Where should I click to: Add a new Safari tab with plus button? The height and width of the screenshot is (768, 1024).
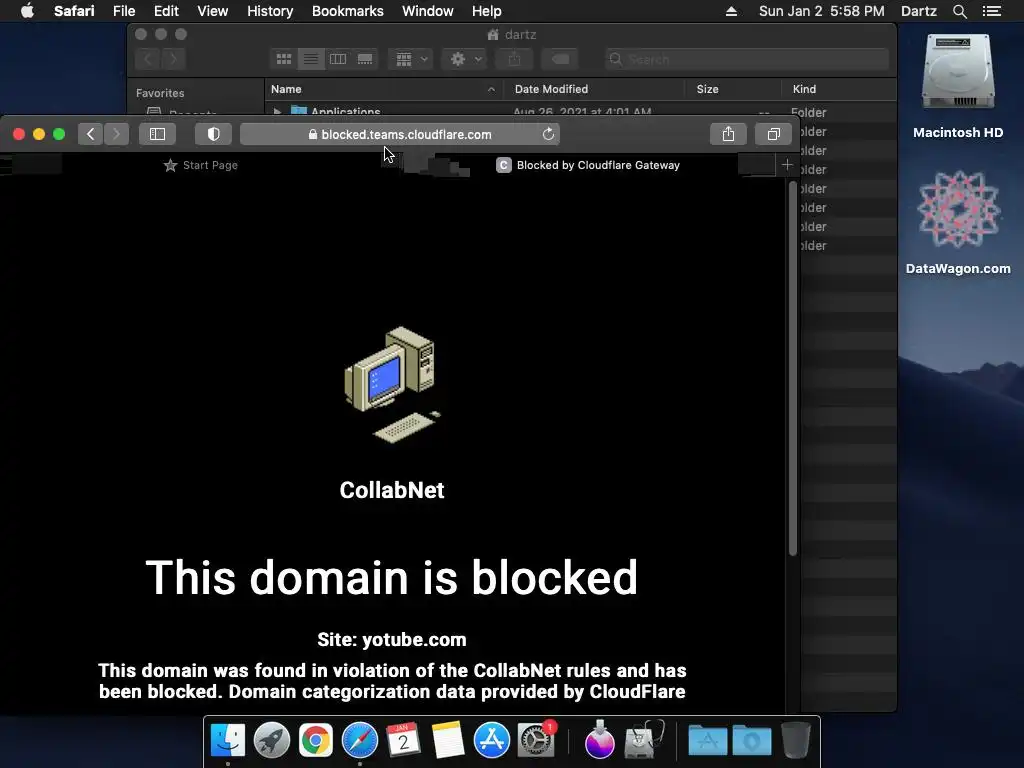(x=787, y=165)
